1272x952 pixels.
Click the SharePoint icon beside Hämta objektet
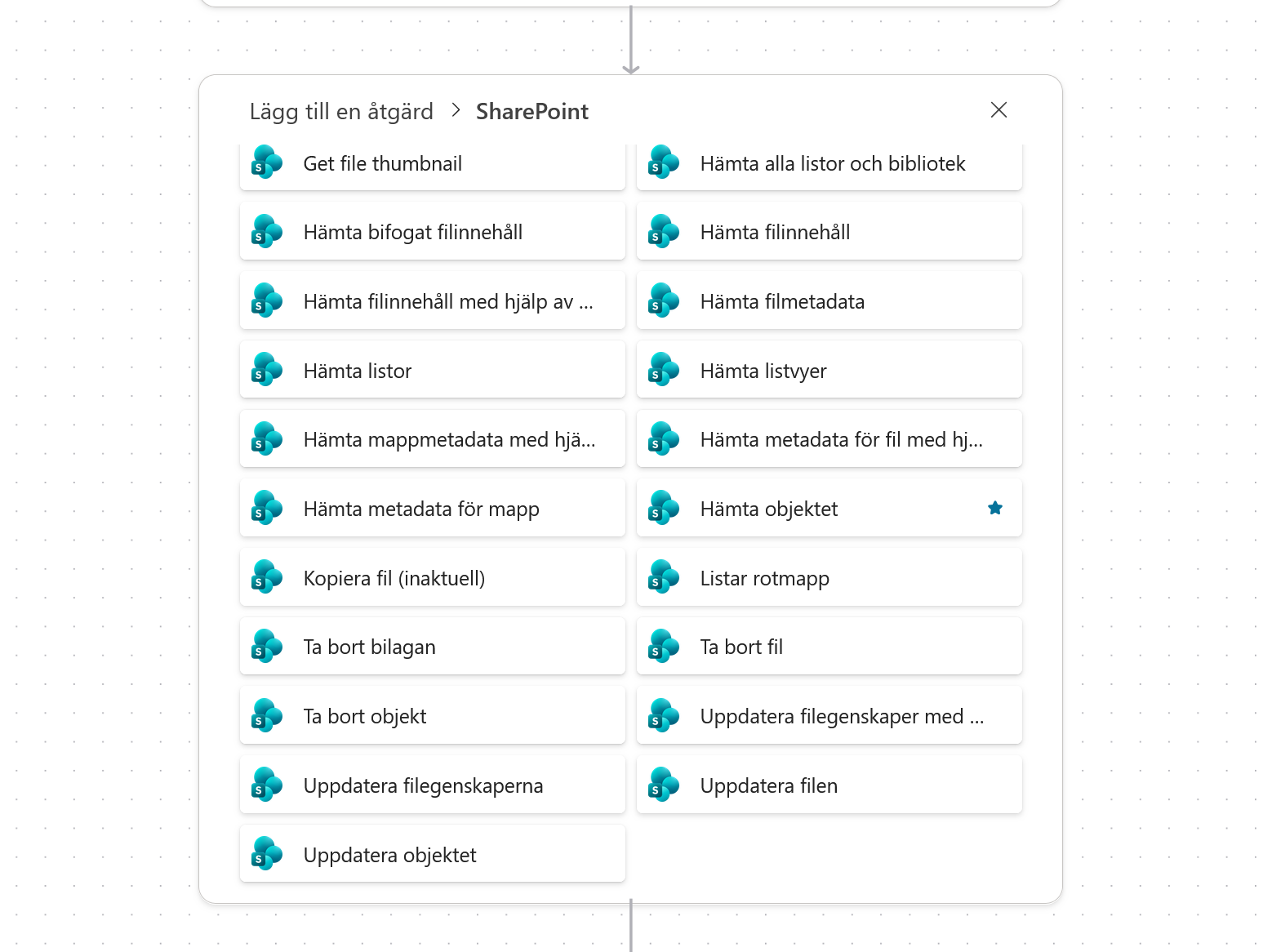[x=664, y=509]
